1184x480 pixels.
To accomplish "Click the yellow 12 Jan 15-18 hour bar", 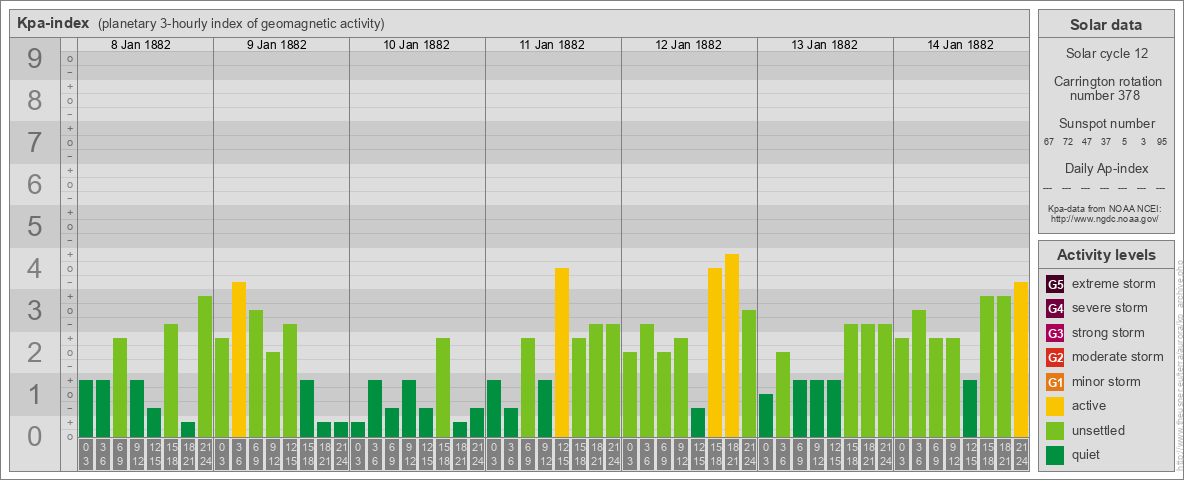I will [x=714, y=352].
